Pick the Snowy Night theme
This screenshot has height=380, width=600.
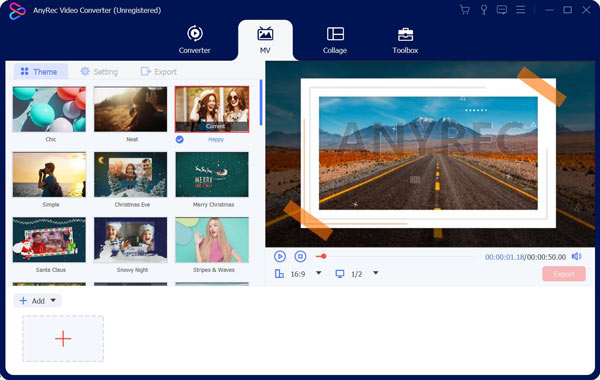tap(130, 240)
